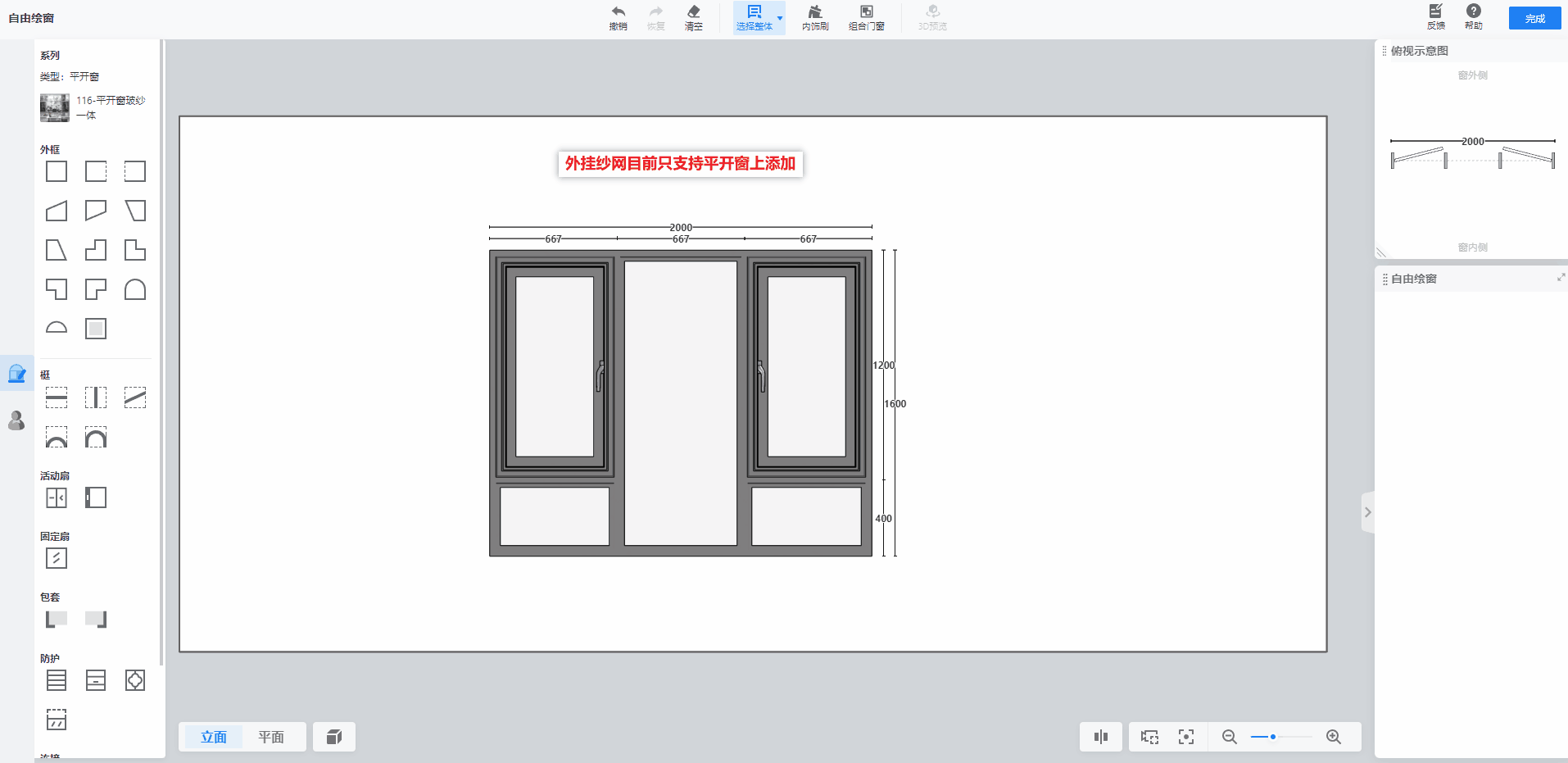
Task: Open the user profile sidebar tab
Action: point(16,420)
